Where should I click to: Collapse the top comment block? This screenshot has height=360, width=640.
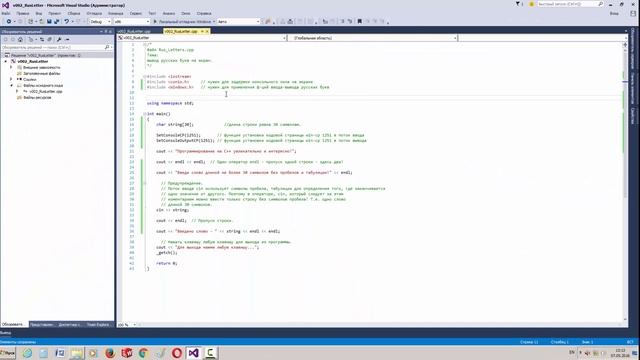pyautogui.click(x=144, y=44)
